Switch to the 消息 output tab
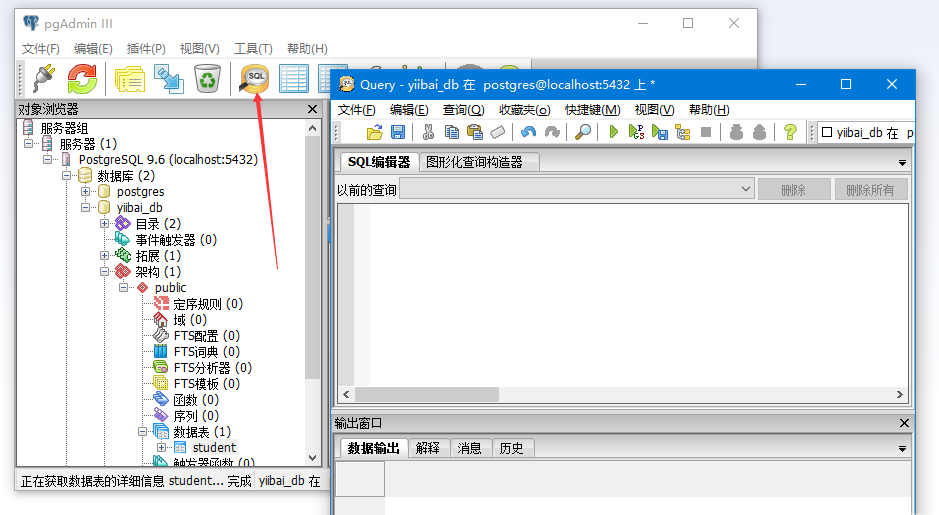 [x=469, y=449]
